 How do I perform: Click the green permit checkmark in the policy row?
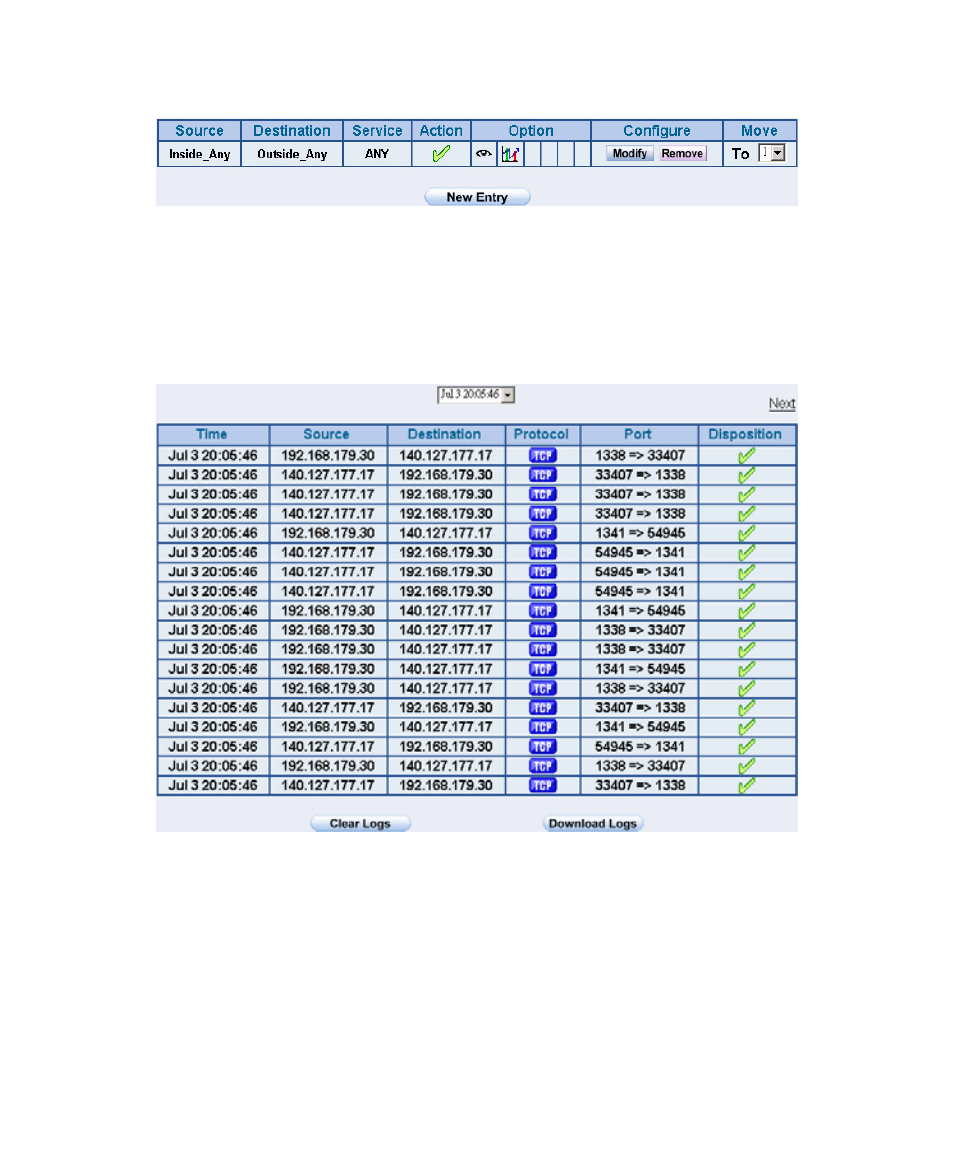(x=441, y=154)
